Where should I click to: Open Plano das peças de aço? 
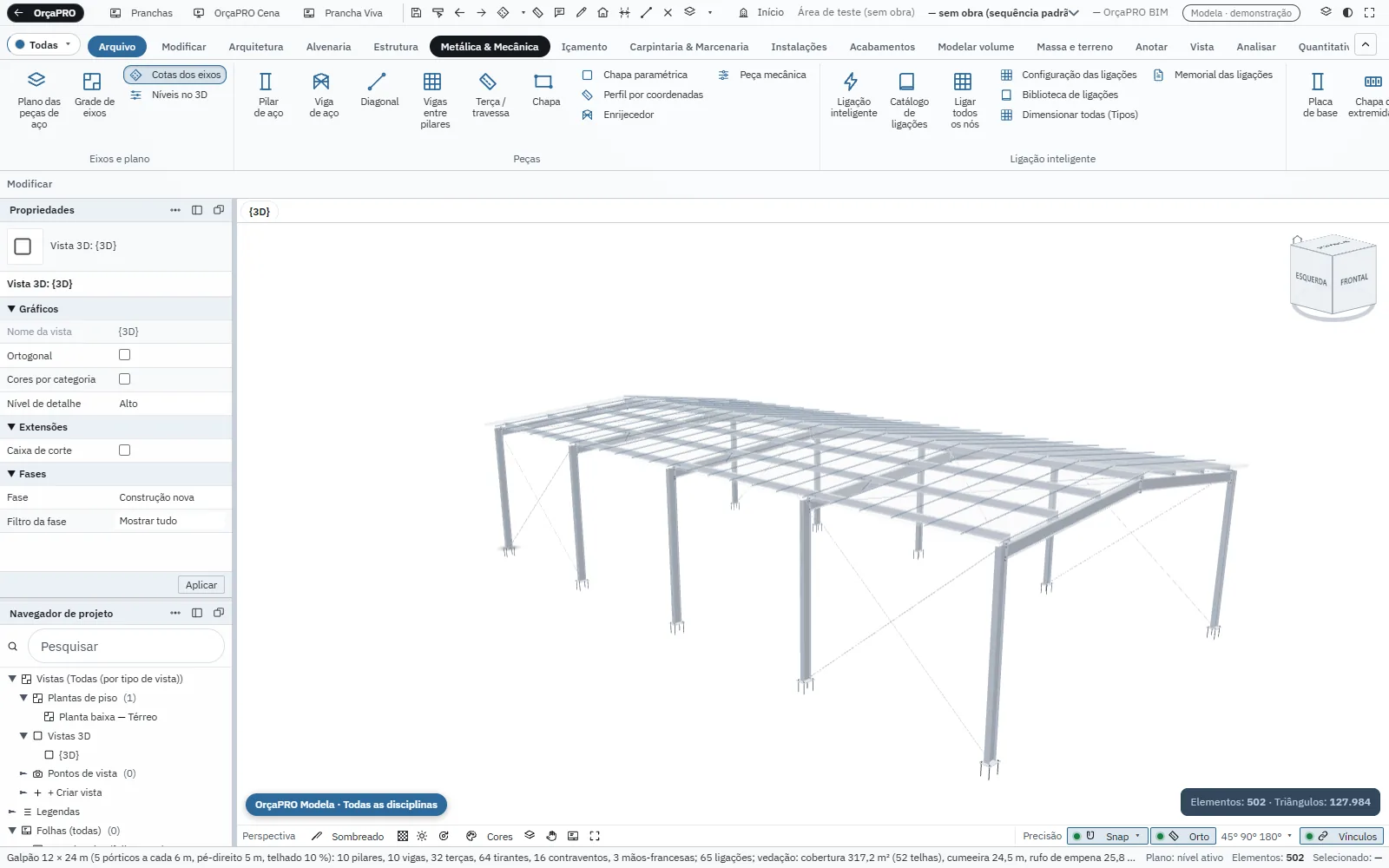coord(39,101)
